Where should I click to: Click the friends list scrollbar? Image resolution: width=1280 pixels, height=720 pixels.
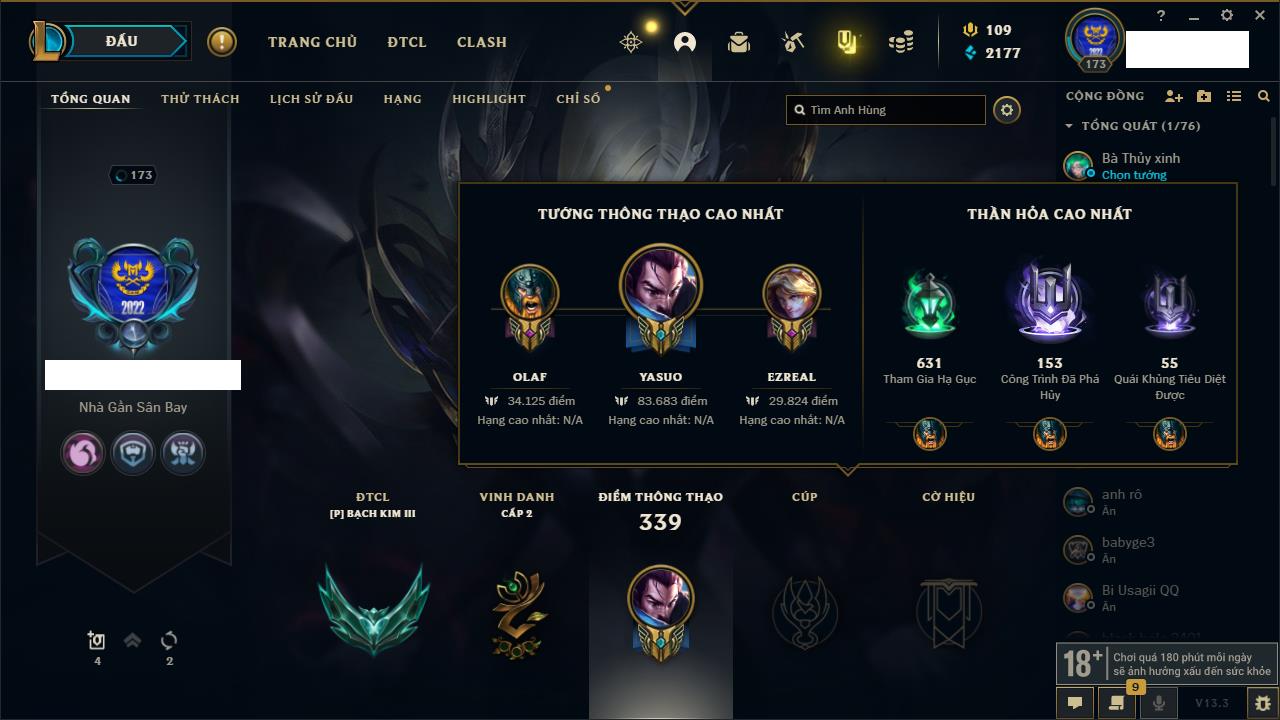coord(1273,150)
